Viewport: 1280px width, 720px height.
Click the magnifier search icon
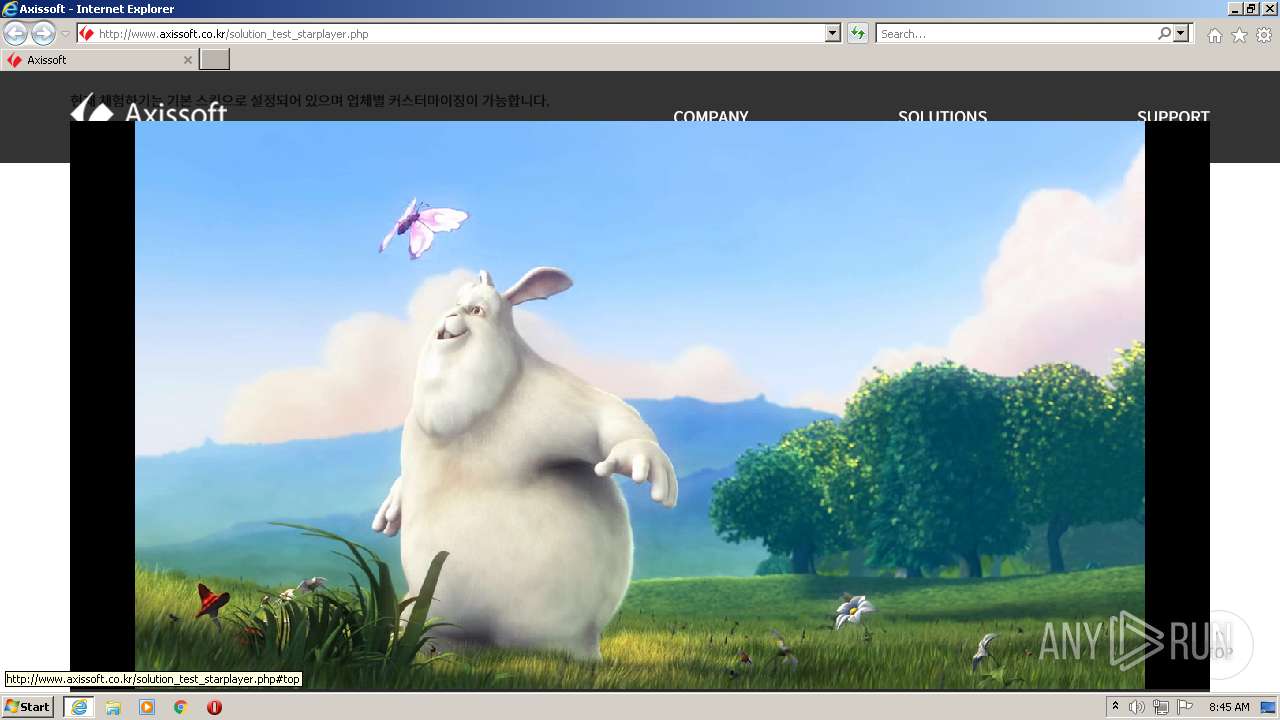coord(1164,34)
